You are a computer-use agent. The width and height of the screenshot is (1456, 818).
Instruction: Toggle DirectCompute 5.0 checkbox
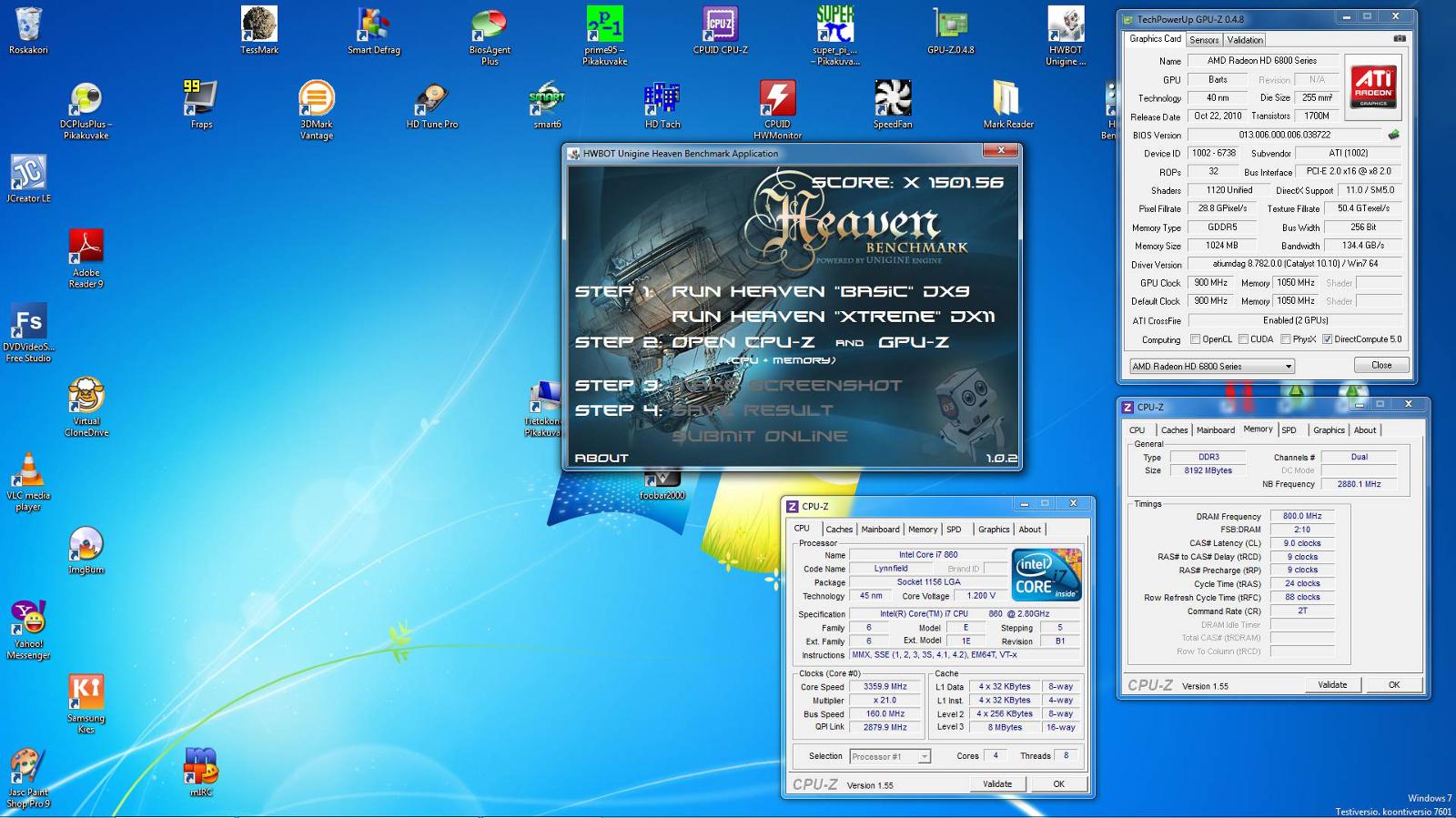pyautogui.click(x=1327, y=339)
